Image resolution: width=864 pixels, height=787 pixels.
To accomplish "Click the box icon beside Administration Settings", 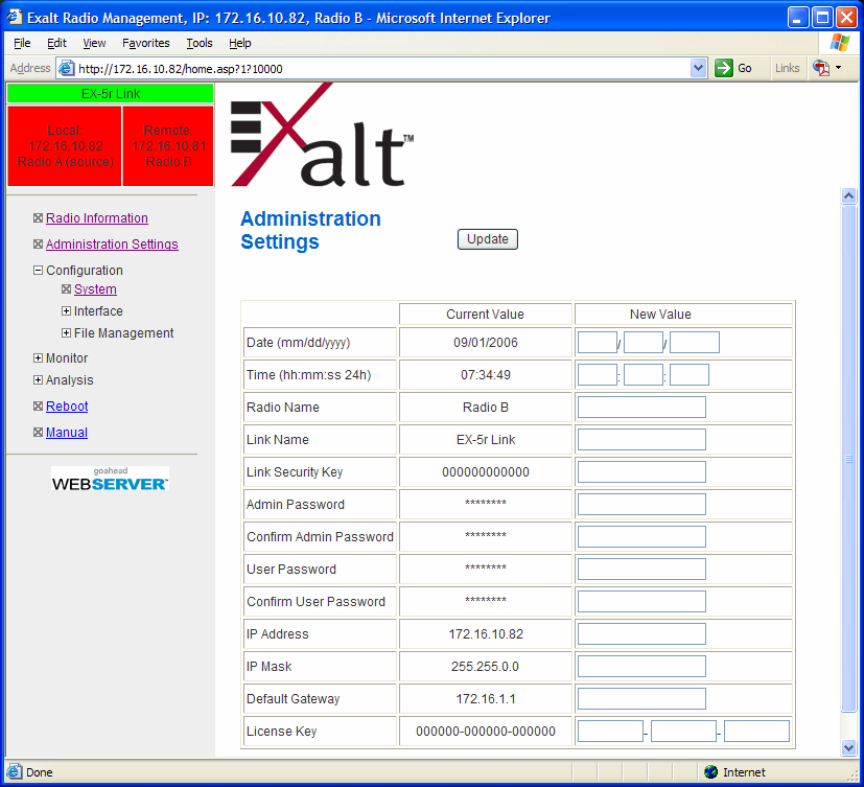I will click(37, 244).
